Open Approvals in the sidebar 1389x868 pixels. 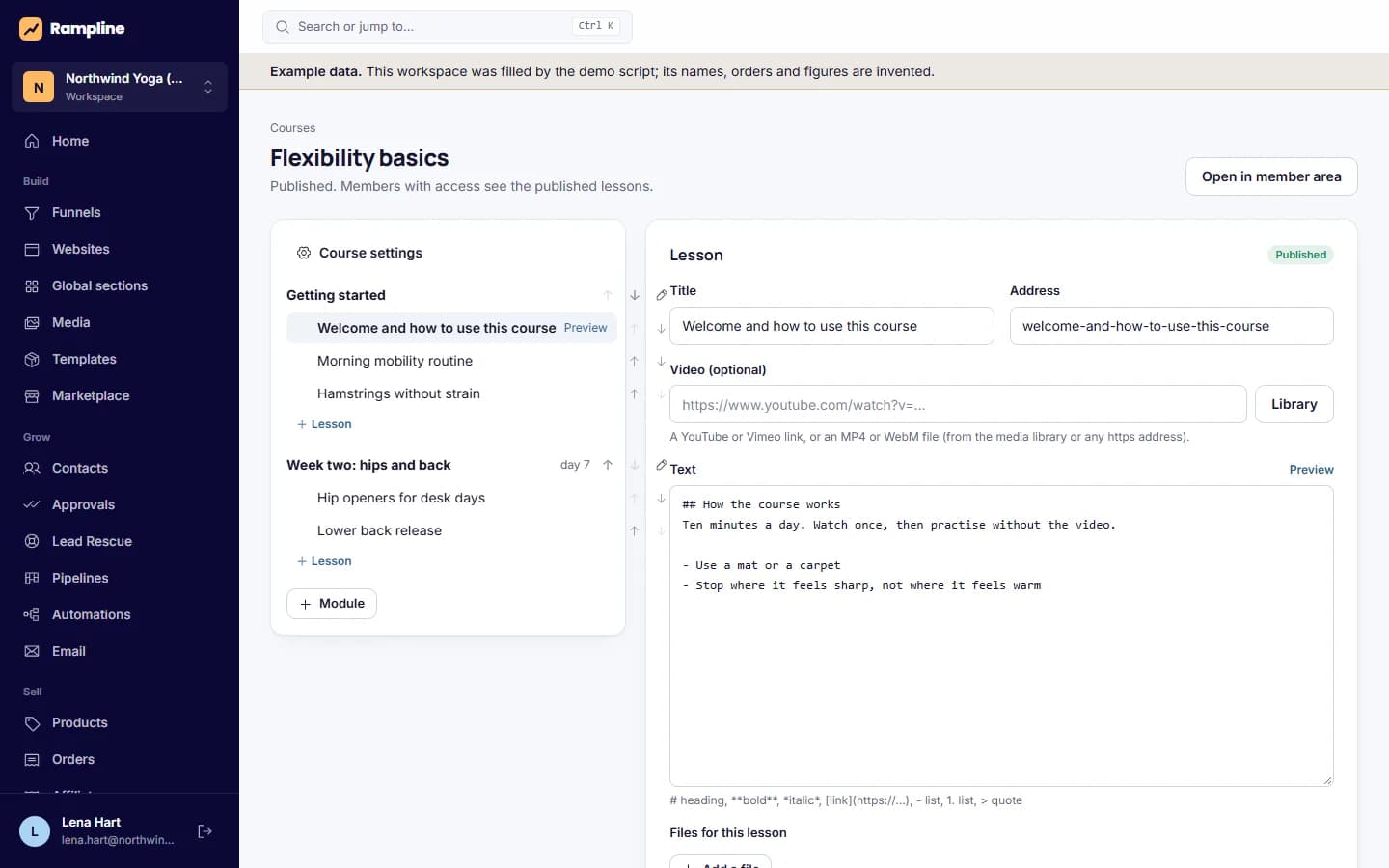120,504
